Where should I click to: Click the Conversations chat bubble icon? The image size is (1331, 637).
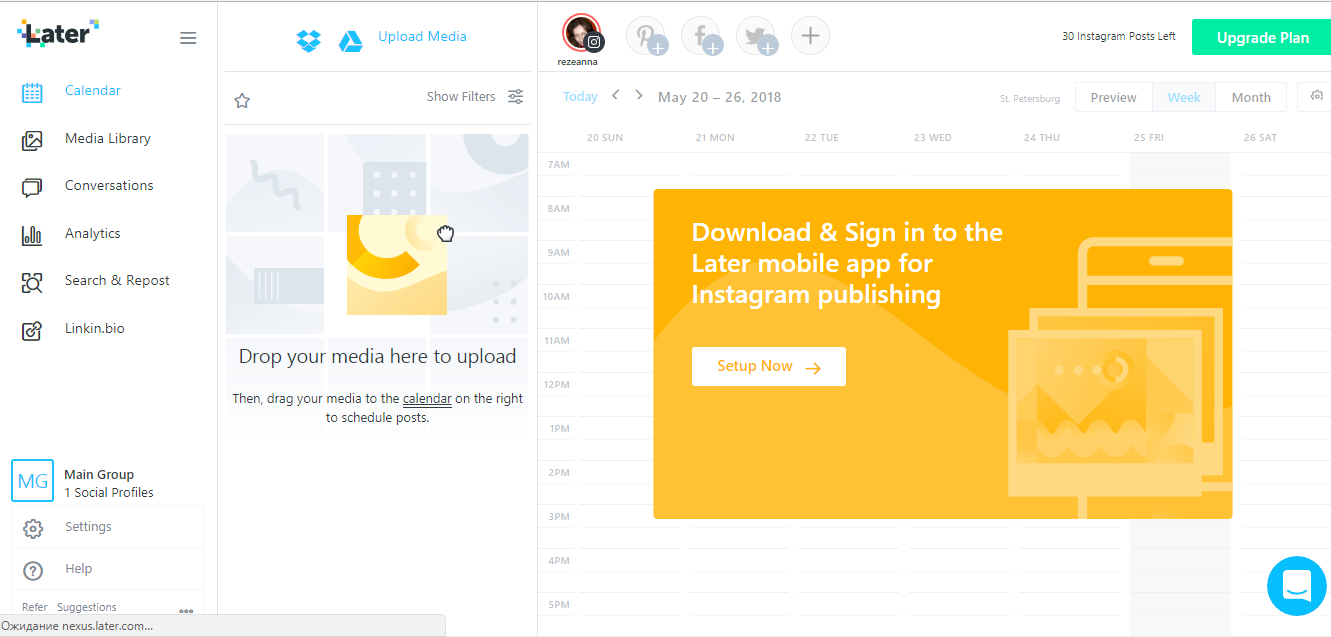tap(32, 187)
